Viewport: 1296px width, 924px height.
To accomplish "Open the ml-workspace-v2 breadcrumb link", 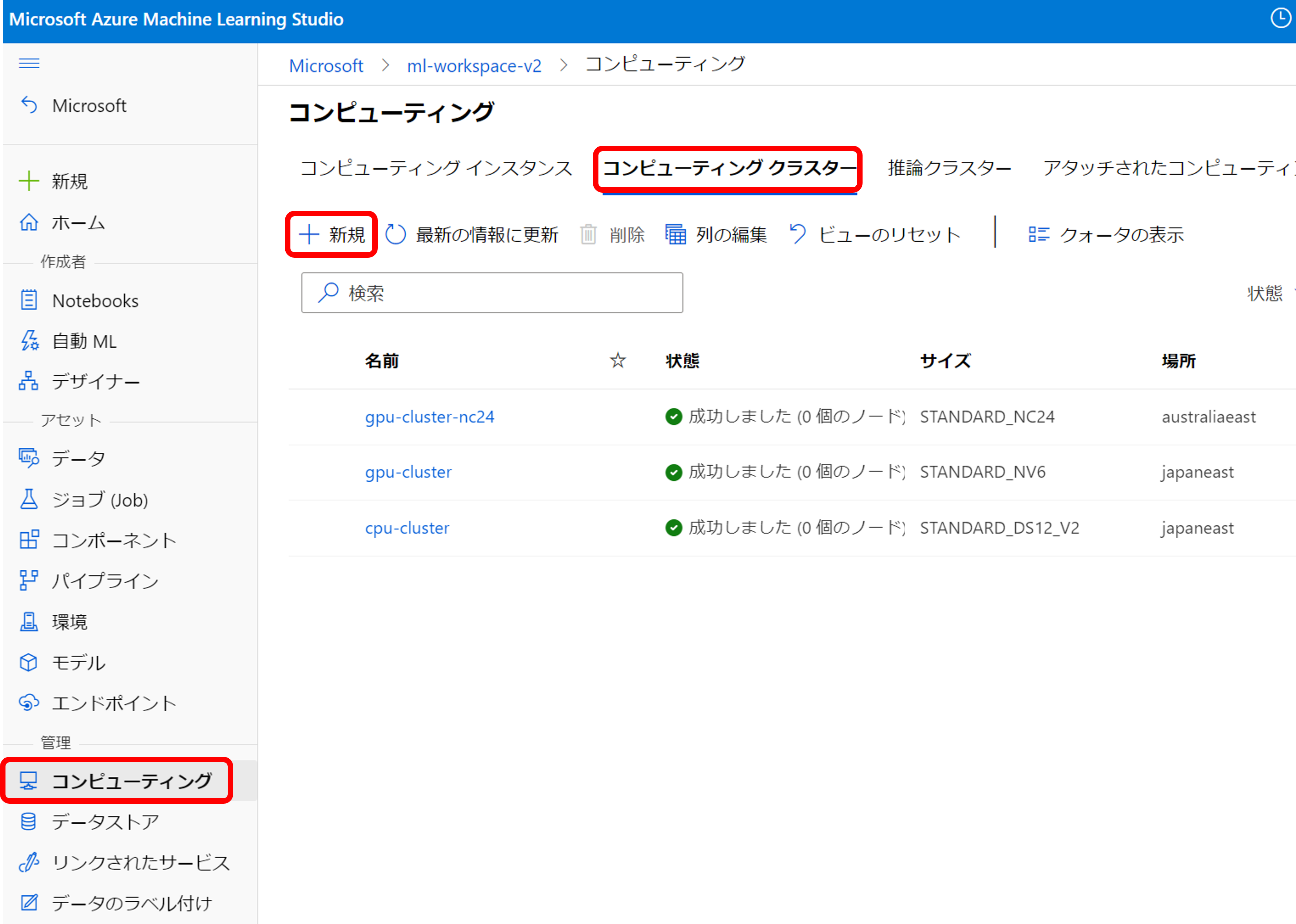I will click(474, 65).
